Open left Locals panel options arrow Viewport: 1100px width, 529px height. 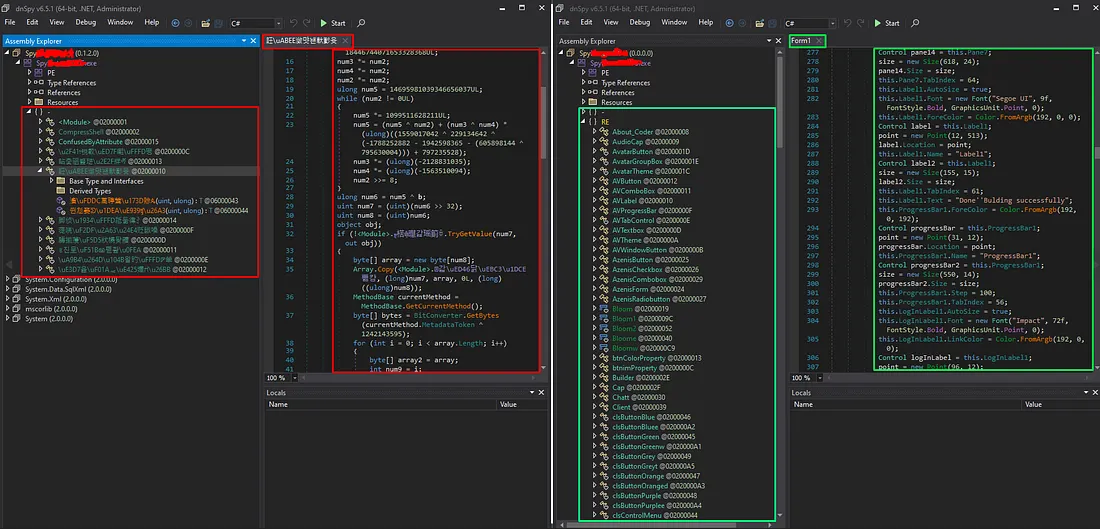pos(532,393)
